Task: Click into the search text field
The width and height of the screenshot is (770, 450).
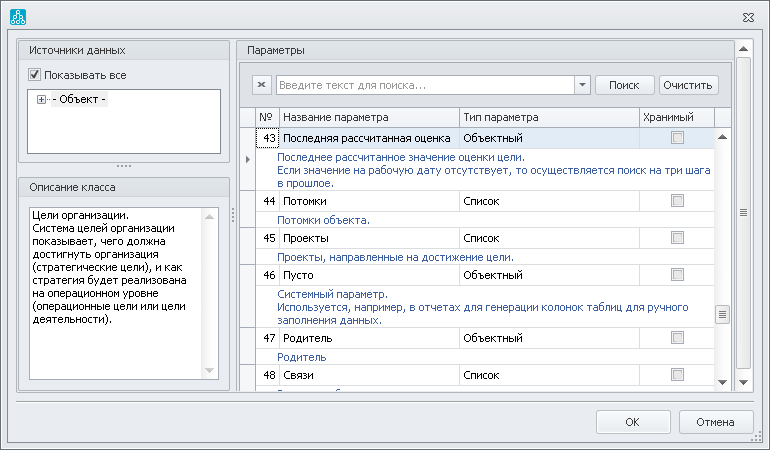Action: point(424,85)
